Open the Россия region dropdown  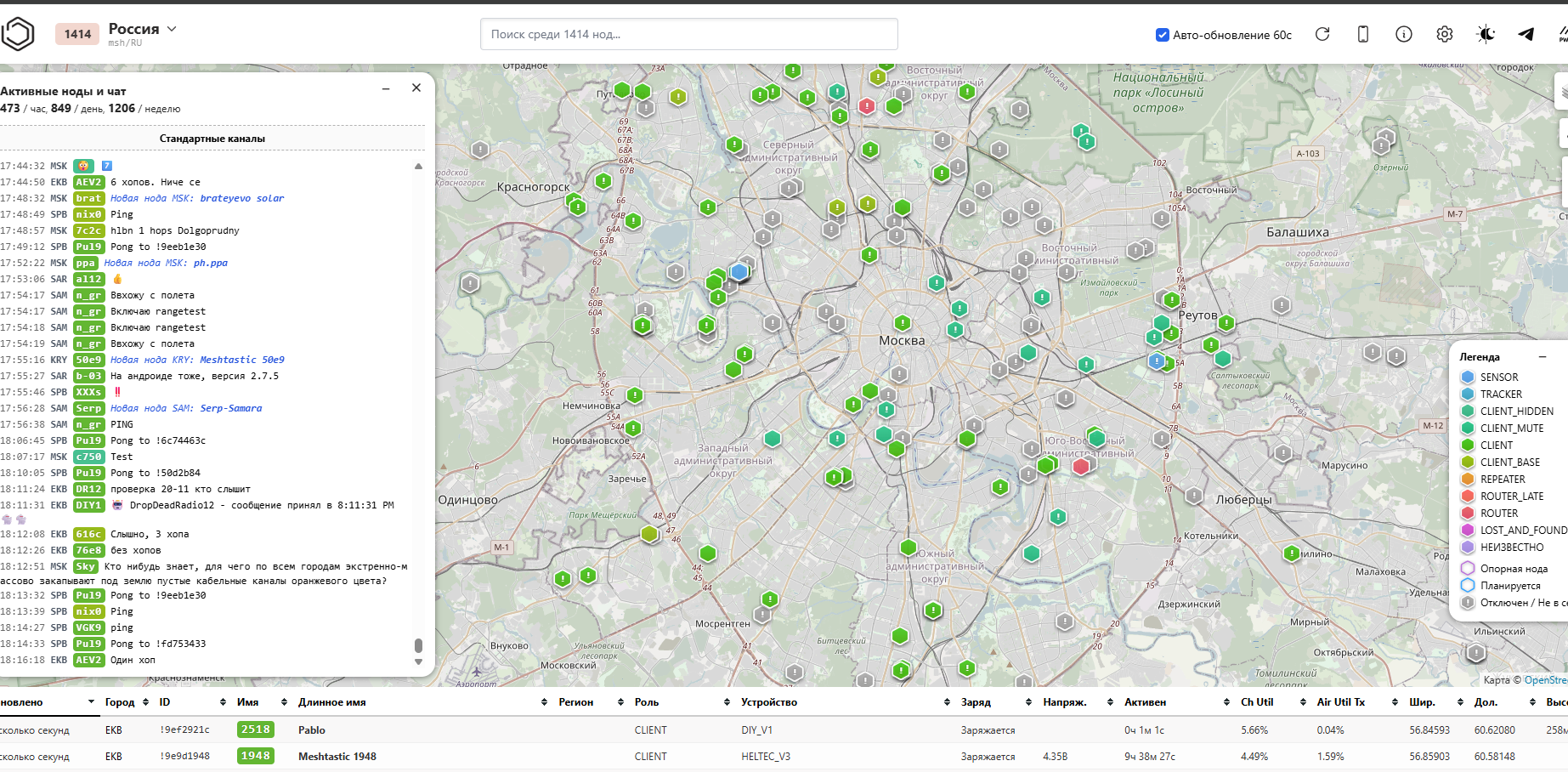142,29
